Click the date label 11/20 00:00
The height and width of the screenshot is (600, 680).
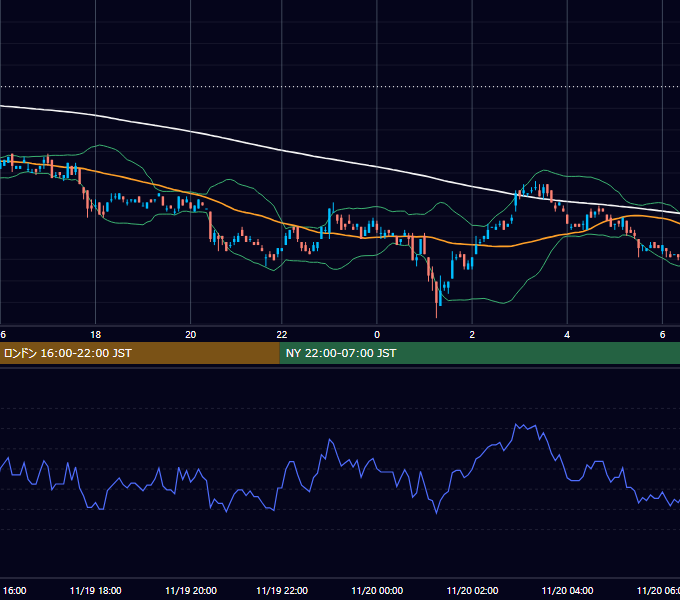[377, 590]
